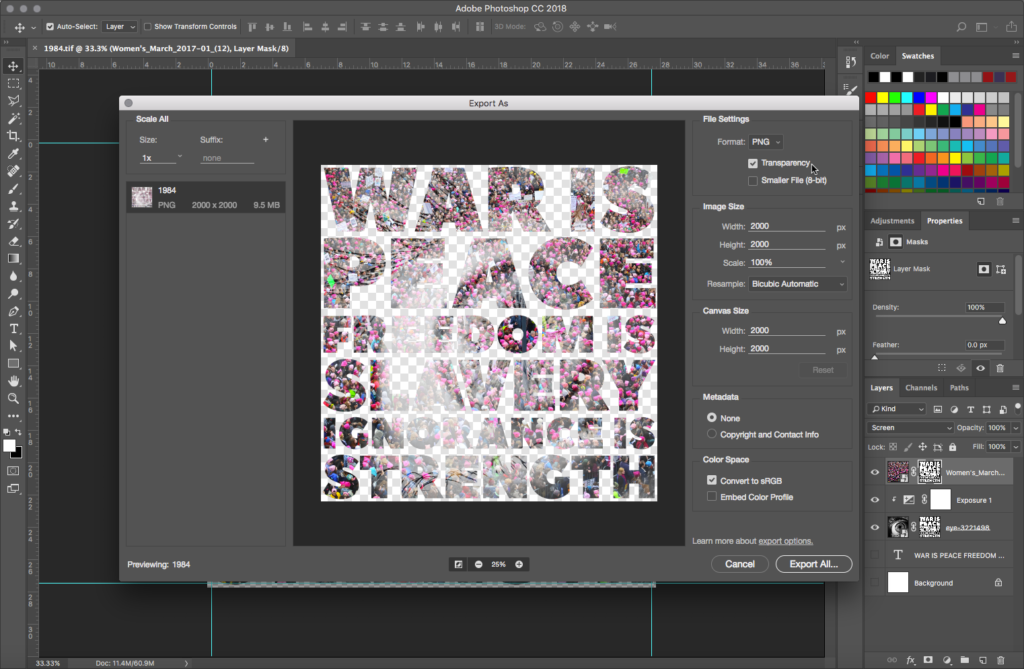Choose the Hand tool
This screenshot has width=1024, height=669.
click(13, 381)
